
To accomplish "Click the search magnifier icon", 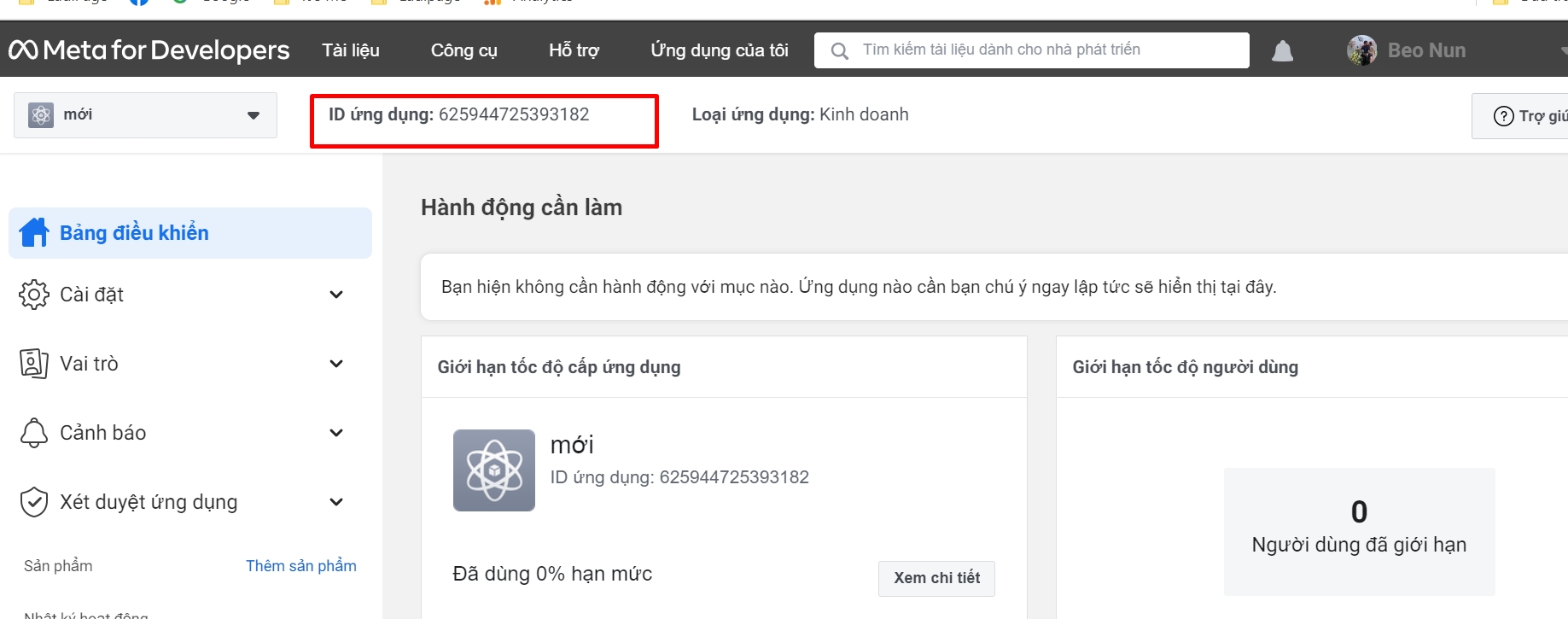I will pyautogui.click(x=839, y=51).
